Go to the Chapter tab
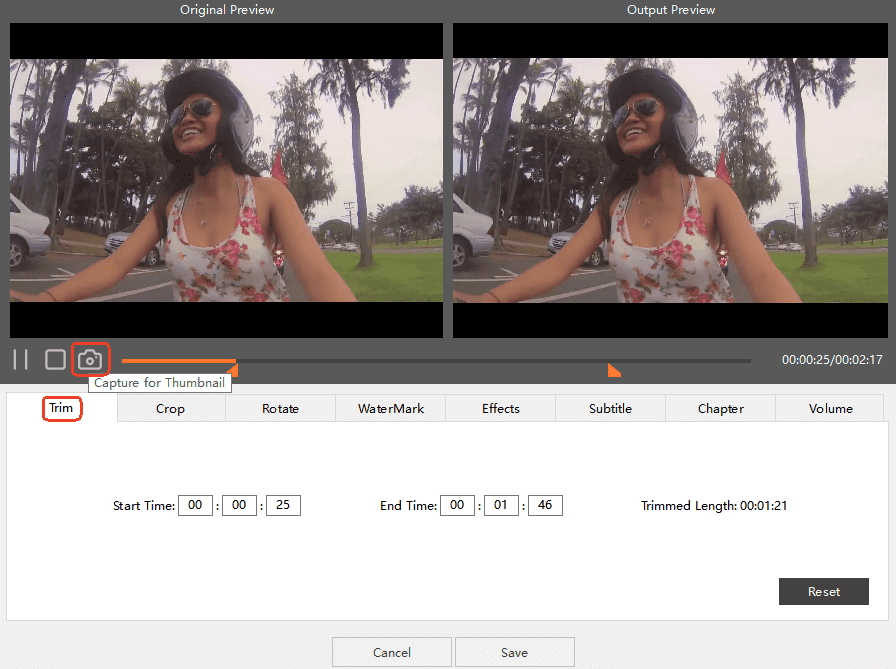Viewport: 896px width, 669px height. click(x=720, y=408)
